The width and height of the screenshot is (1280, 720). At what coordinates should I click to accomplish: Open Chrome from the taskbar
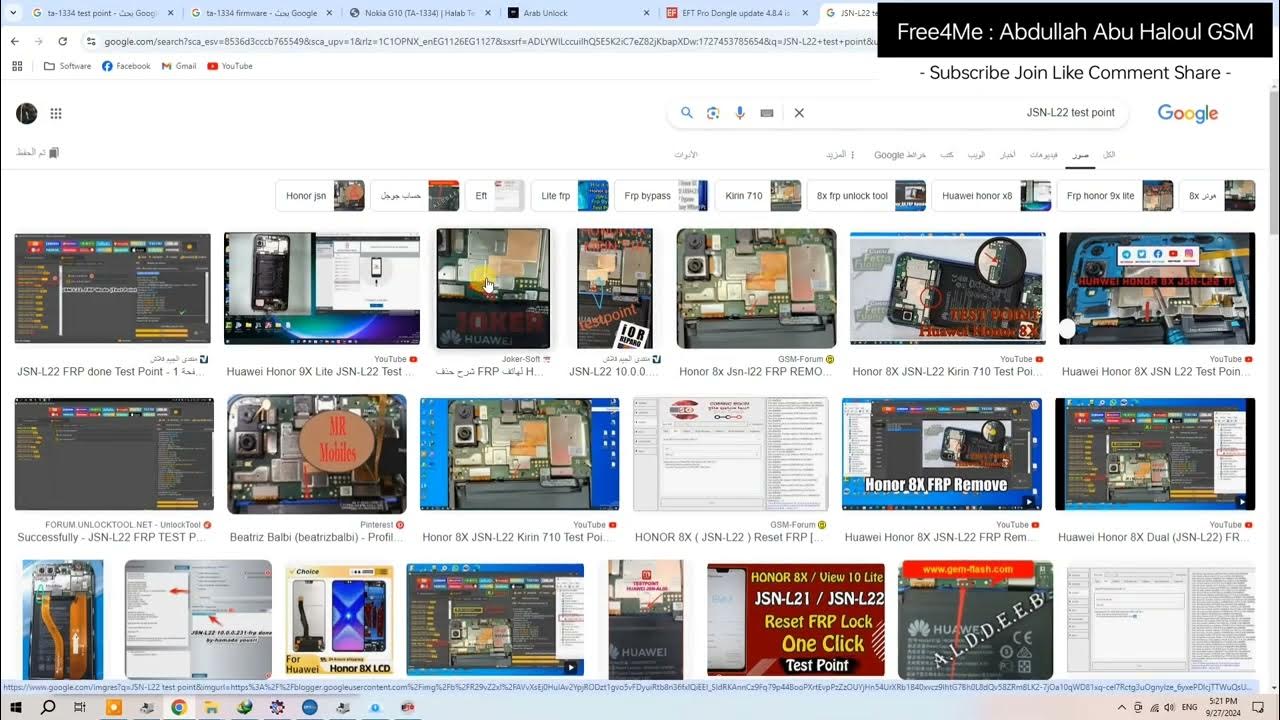pyautogui.click(x=179, y=707)
